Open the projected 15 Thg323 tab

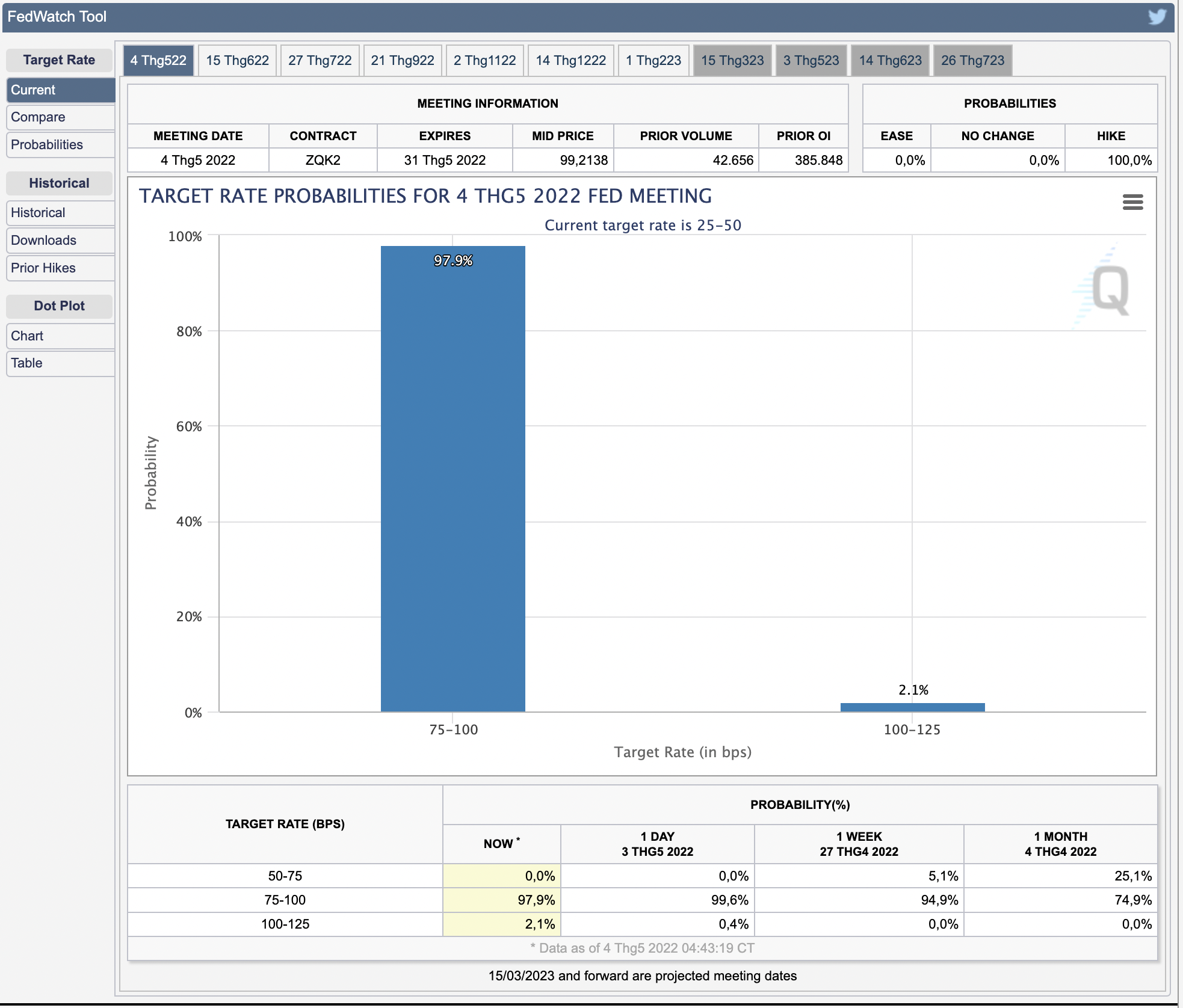coord(732,60)
